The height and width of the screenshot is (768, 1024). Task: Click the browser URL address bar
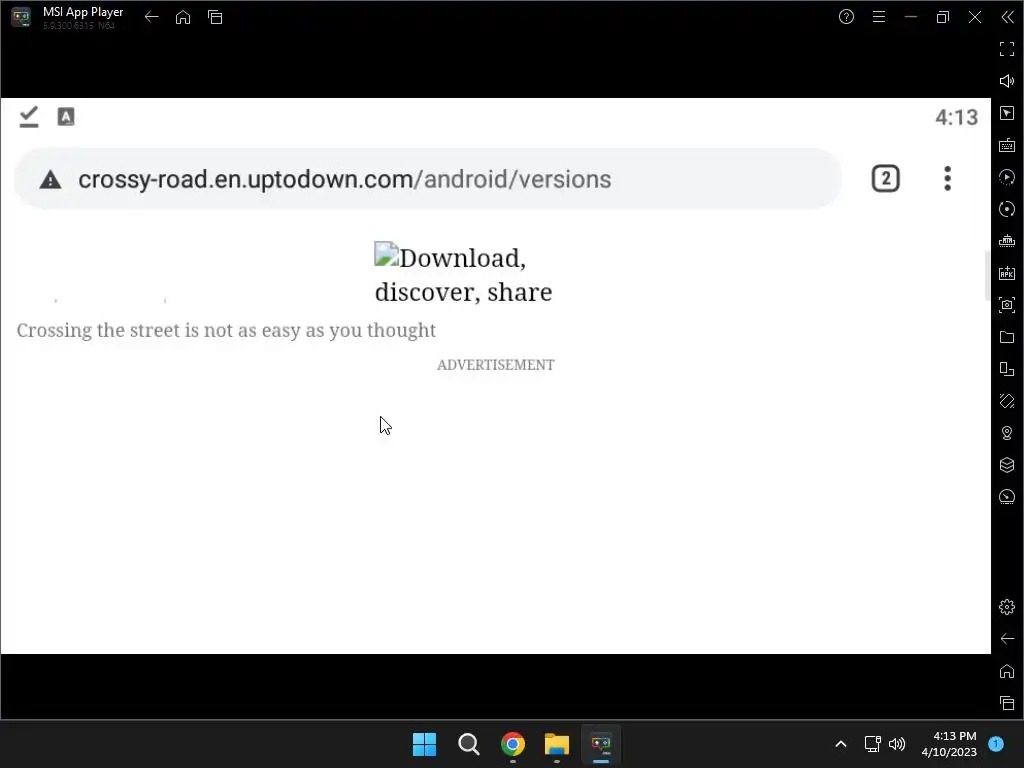click(x=428, y=179)
